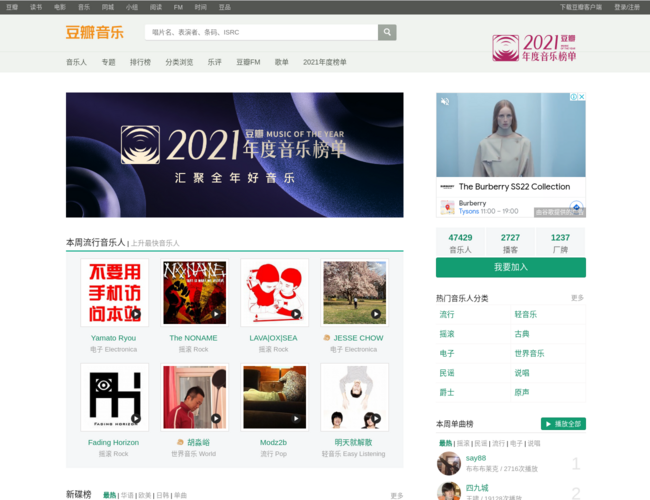Image resolution: width=650 pixels, height=500 pixels.
Task: Click the search magnifier button
Action: point(387,32)
